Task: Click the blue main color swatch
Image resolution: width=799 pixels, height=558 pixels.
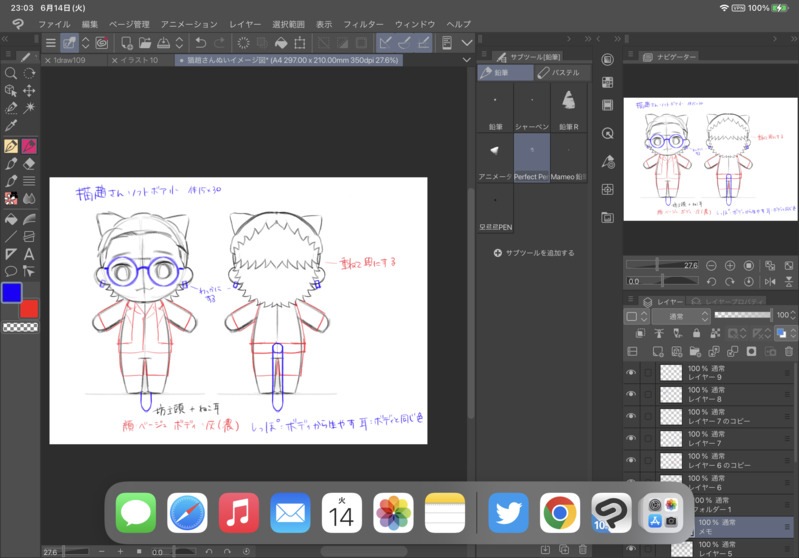Action: (12, 293)
